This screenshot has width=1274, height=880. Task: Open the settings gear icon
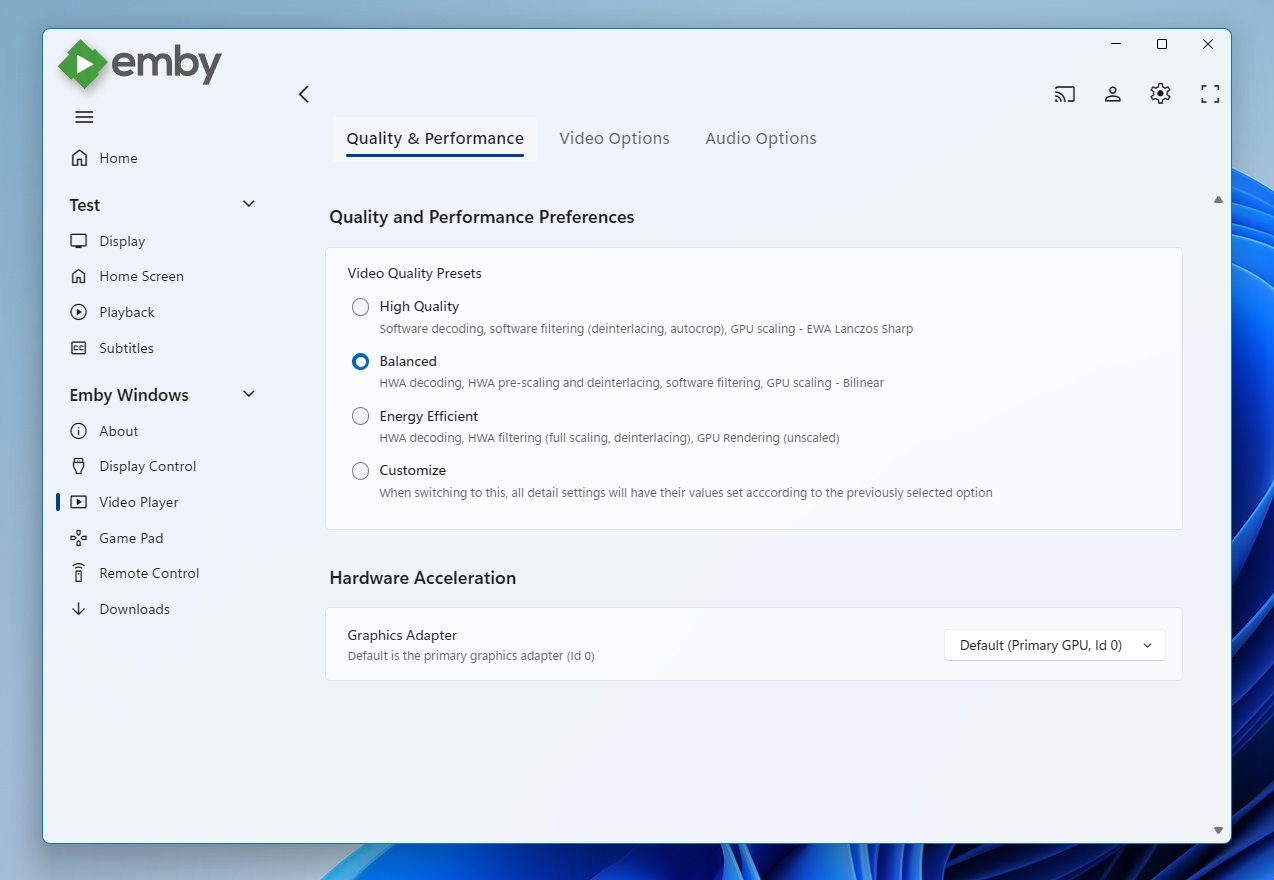click(x=1160, y=94)
